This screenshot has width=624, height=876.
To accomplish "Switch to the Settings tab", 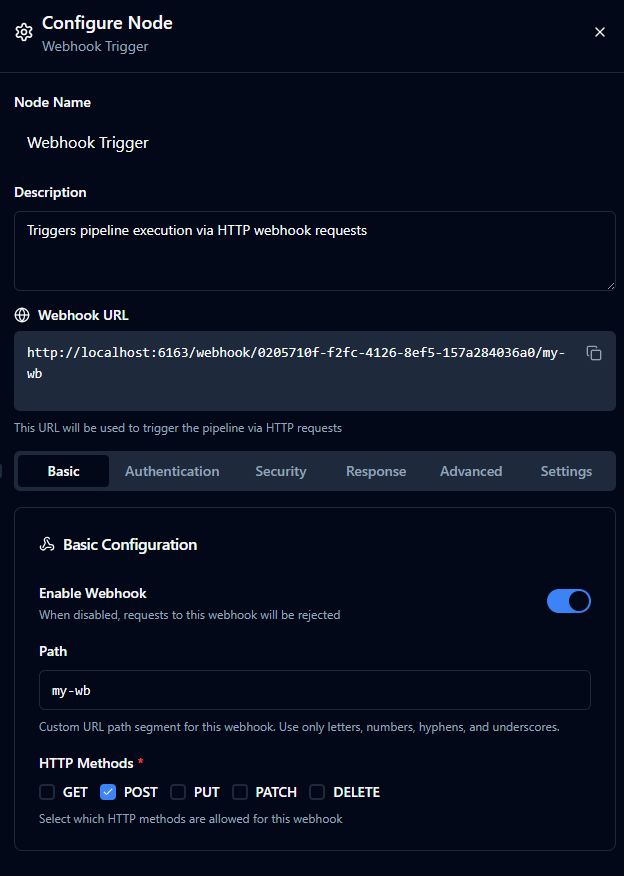I will [x=566, y=471].
